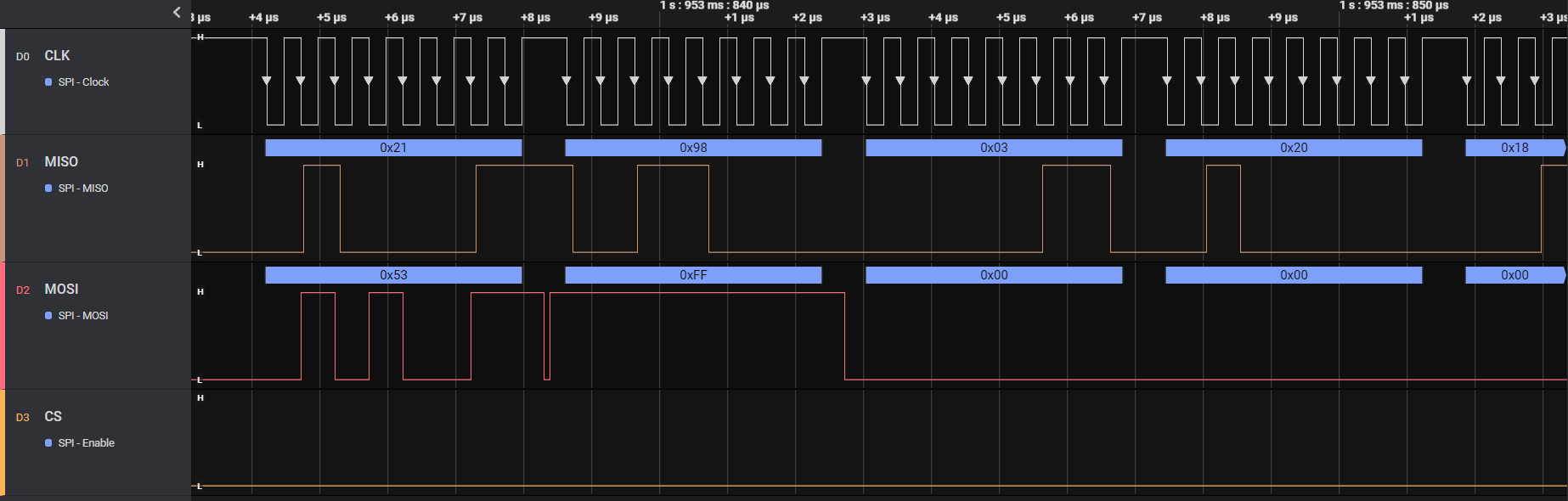Click the SPI - Clock analyzer tag
This screenshot has width=1568, height=501.
(83, 82)
